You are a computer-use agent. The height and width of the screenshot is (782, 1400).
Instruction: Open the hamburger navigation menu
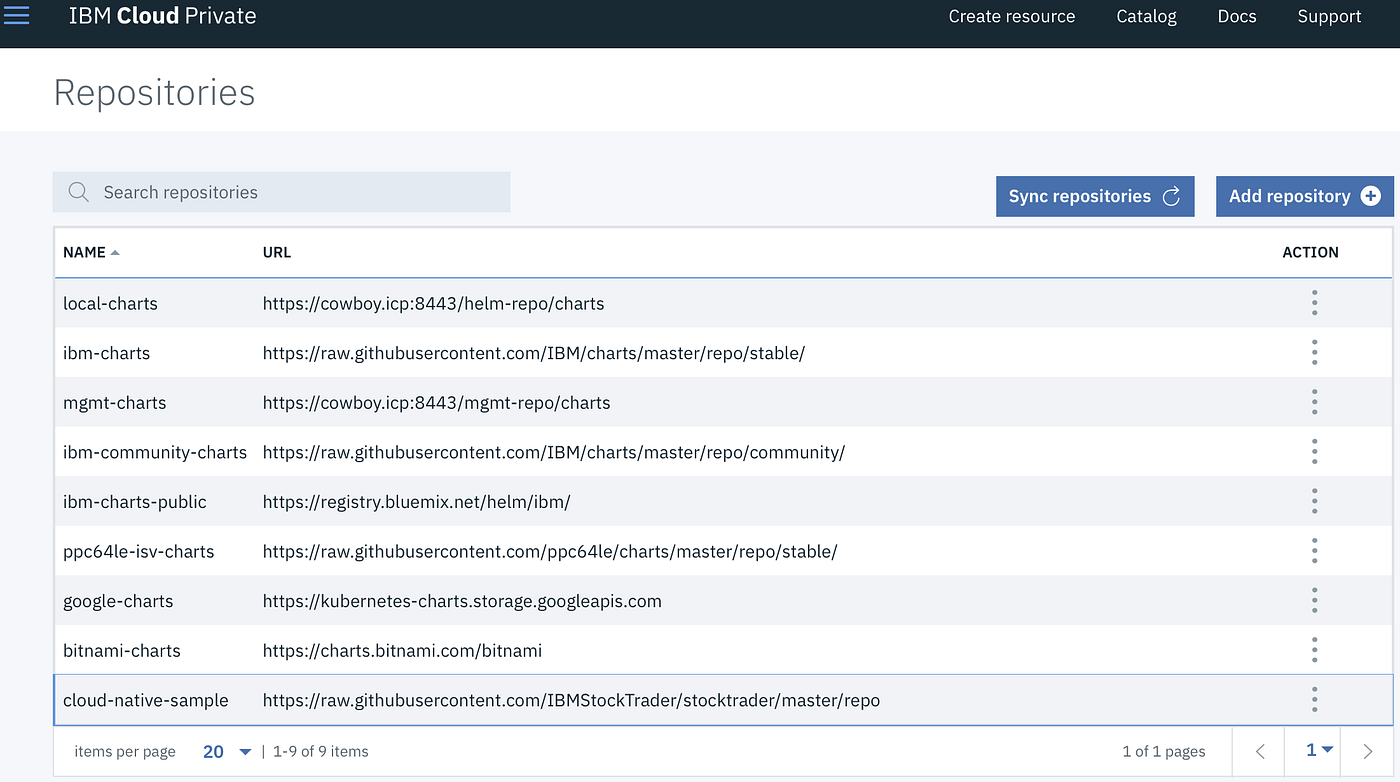point(17,15)
